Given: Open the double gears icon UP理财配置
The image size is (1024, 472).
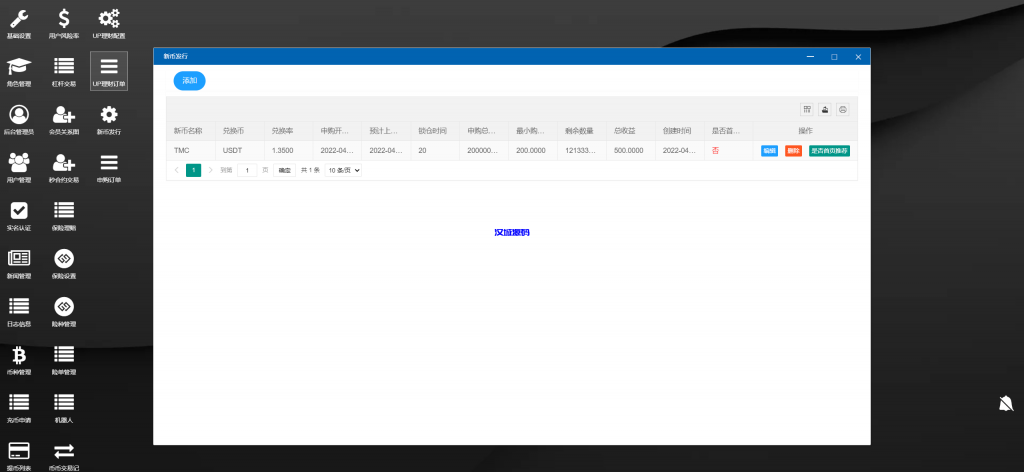Looking at the screenshot, I should pos(108,24).
